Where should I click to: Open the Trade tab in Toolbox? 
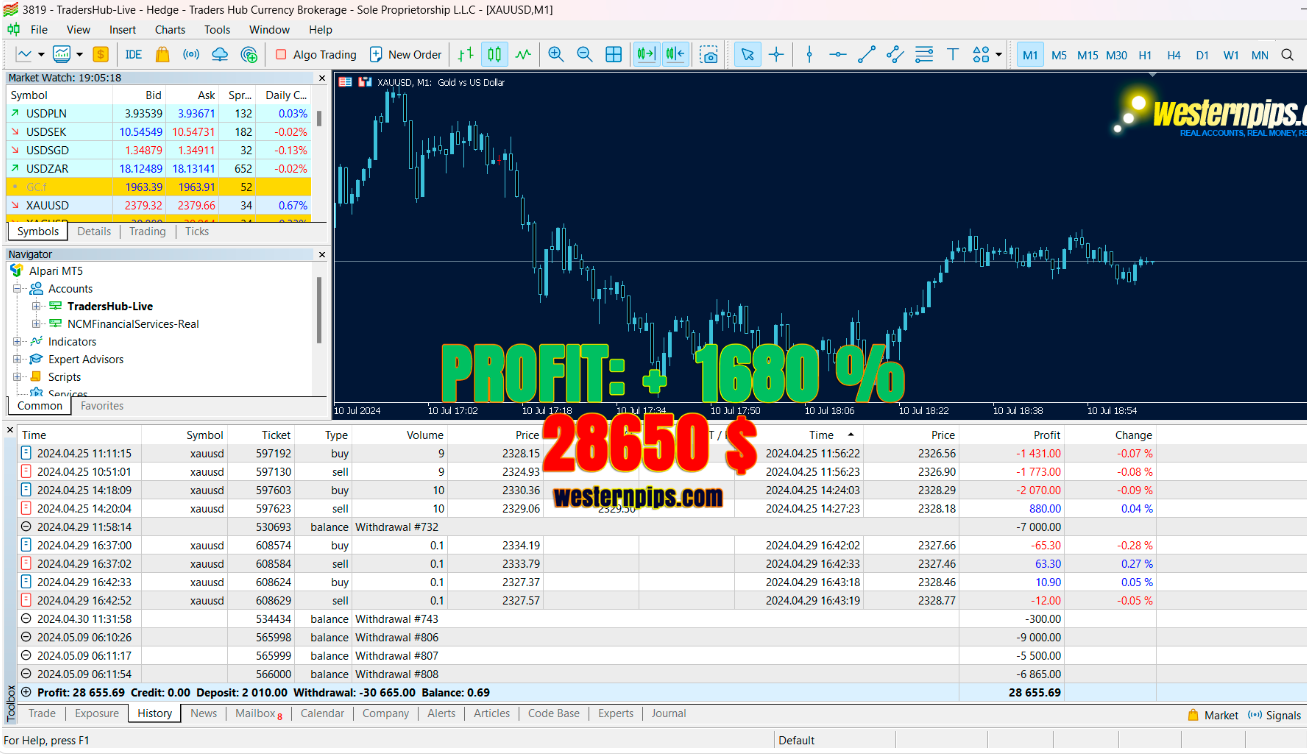coord(42,713)
